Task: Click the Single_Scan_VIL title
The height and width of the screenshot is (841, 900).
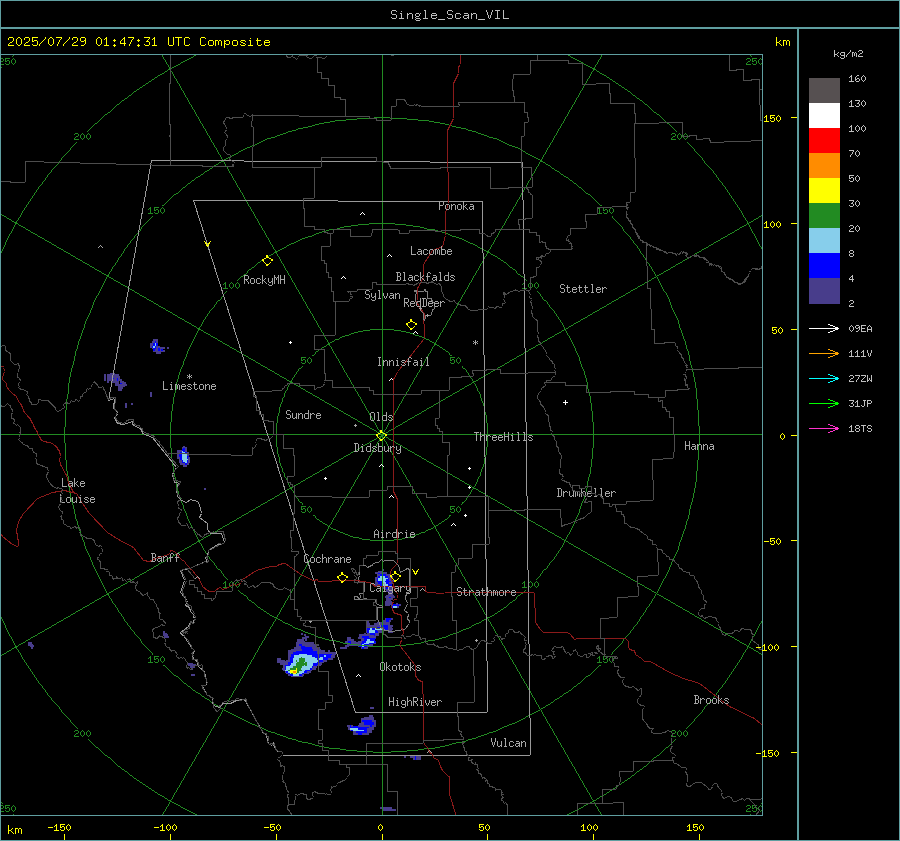Action: pos(449,15)
